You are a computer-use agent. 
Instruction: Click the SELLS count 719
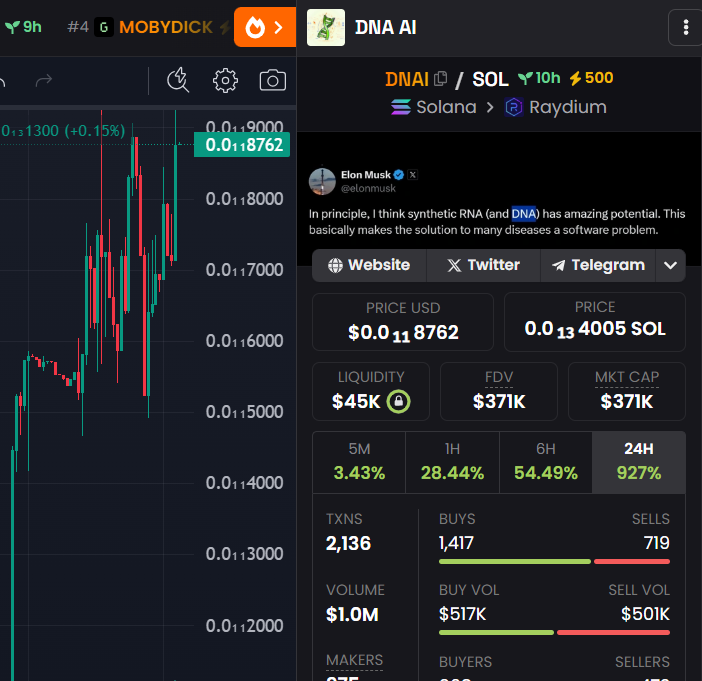tap(657, 544)
